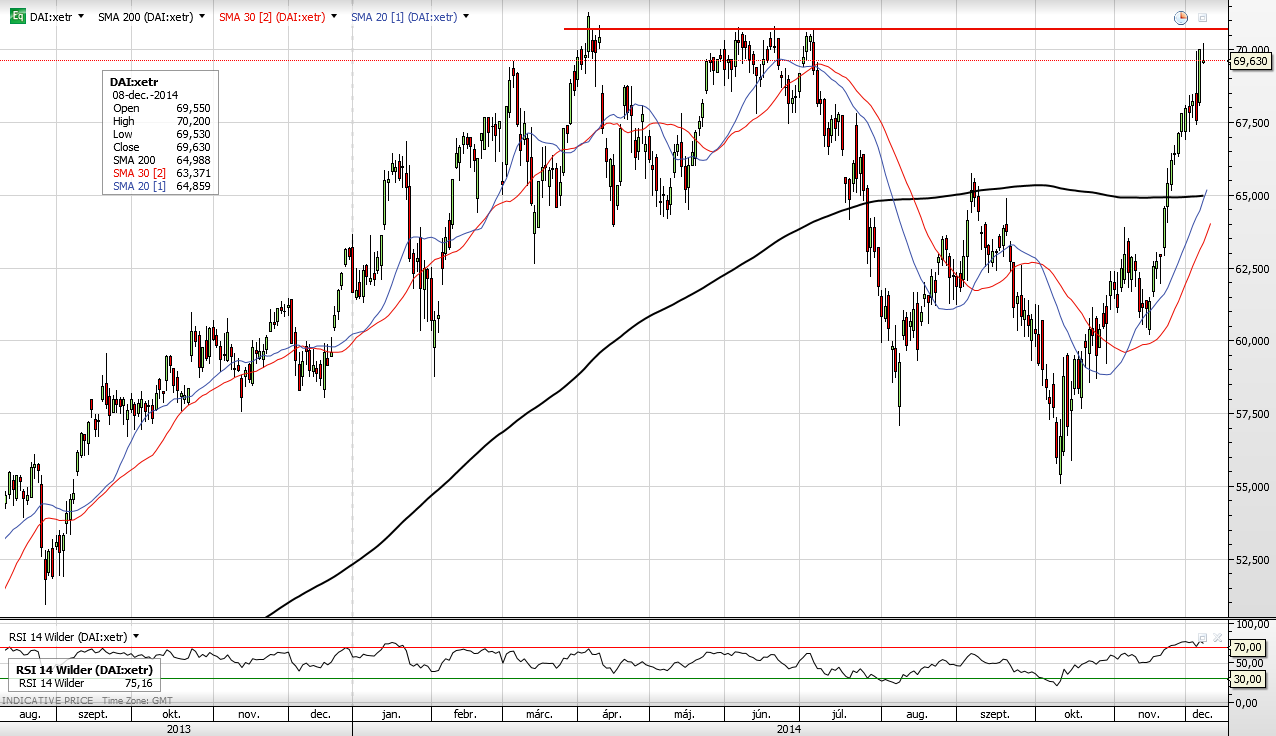Screen dimensions: 1276x736
Task: Click the 60,000 price axis label
Action: tap(1252, 341)
